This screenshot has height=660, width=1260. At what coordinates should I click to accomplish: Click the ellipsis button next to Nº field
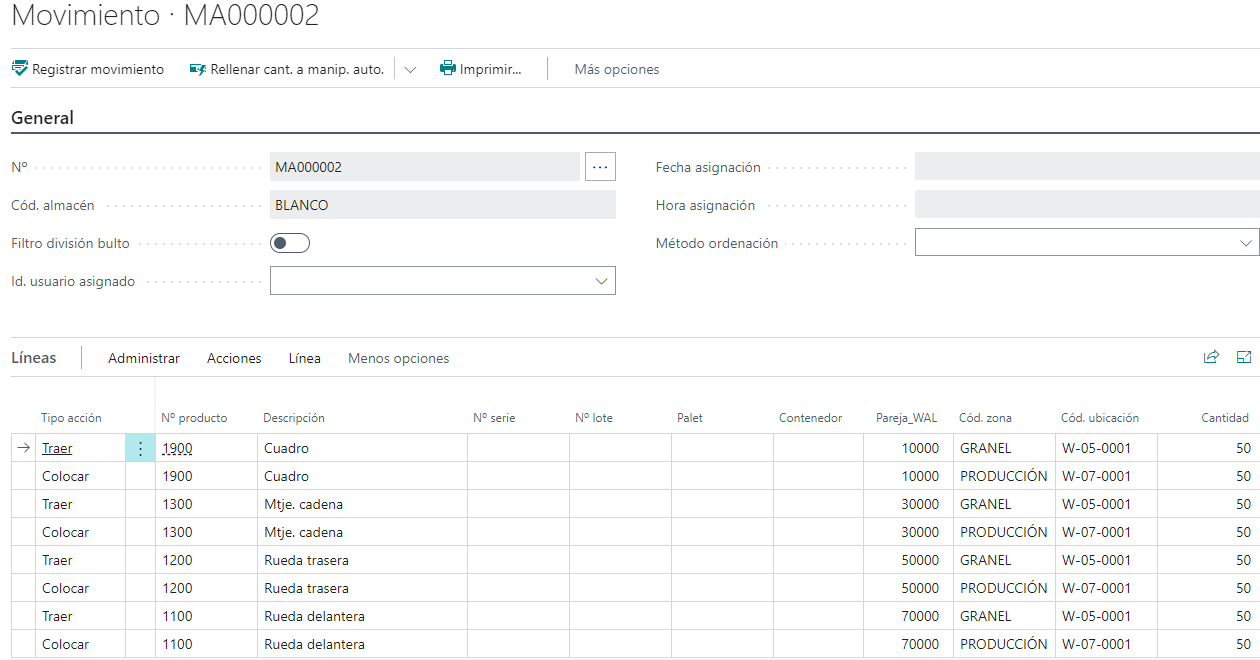[x=600, y=167]
